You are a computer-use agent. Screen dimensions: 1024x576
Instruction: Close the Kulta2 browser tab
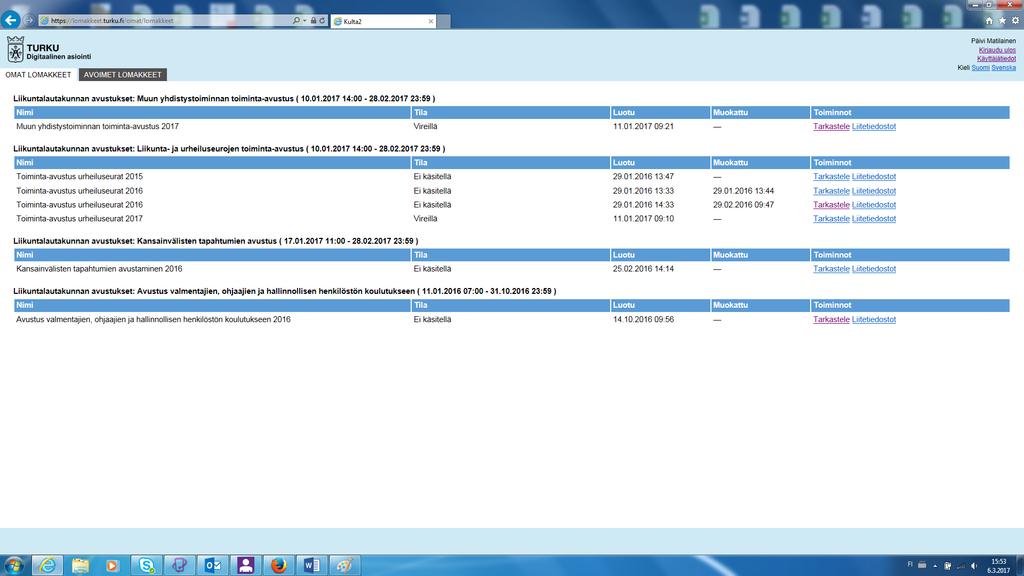[430, 22]
